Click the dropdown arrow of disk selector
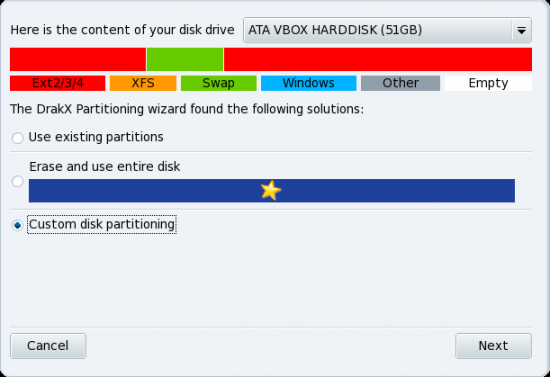550x377 pixels. (521, 31)
